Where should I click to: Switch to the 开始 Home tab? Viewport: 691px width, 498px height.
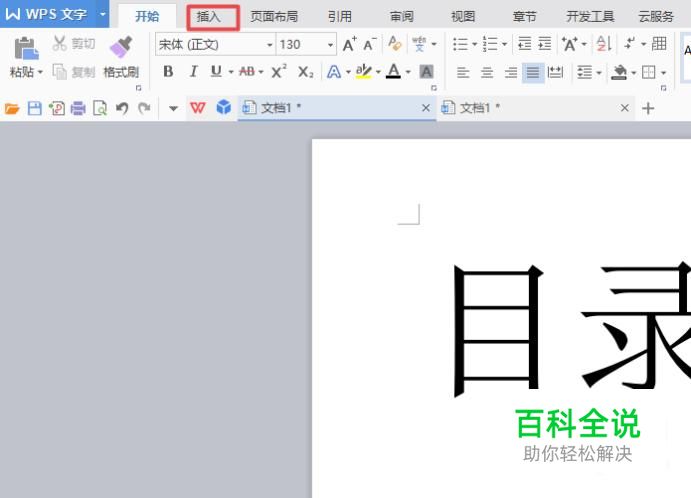point(147,17)
